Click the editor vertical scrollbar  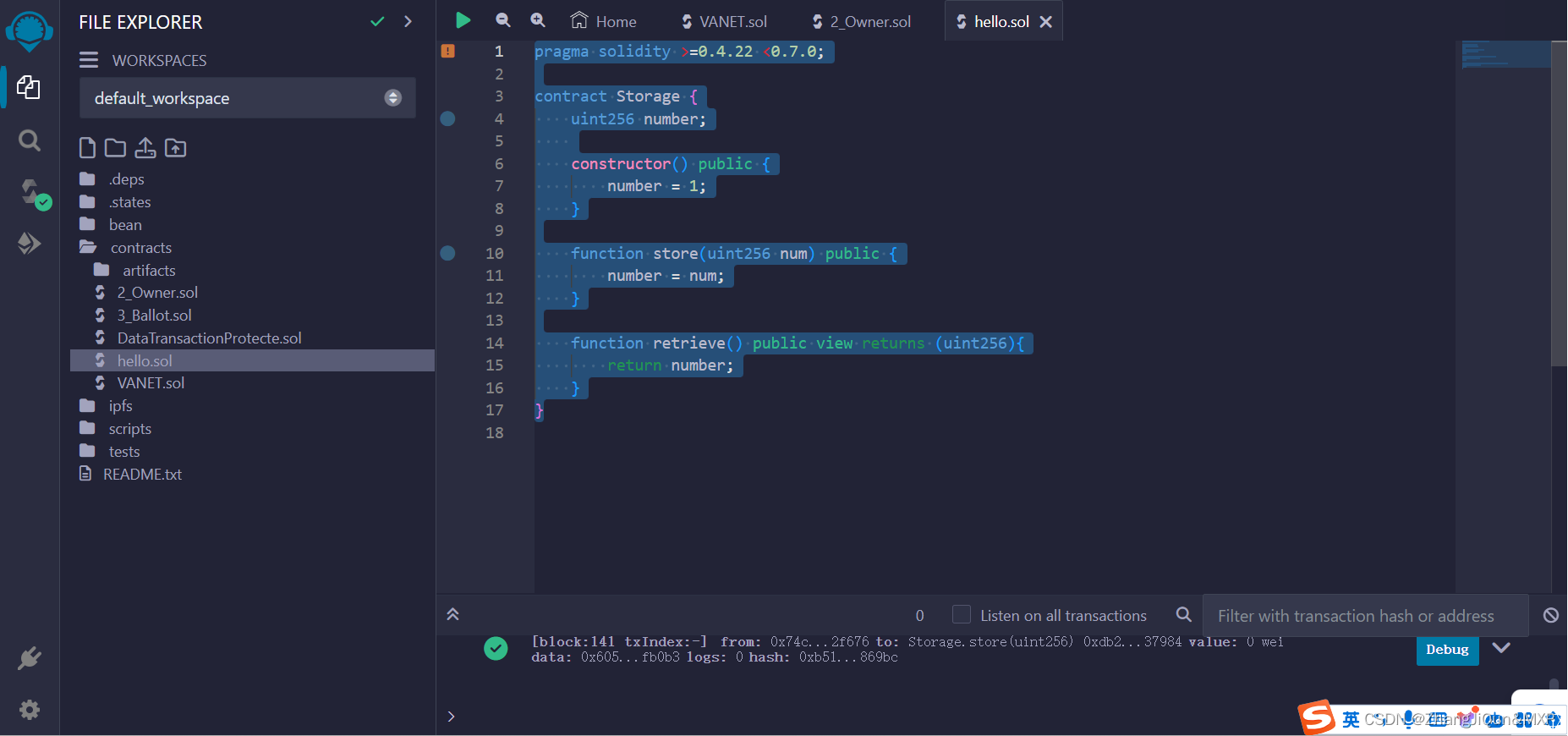[1560, 203]
